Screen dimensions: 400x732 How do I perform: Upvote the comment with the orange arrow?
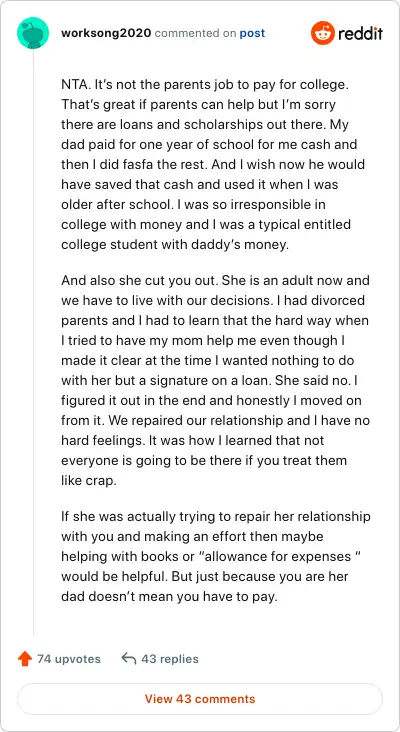25,659
